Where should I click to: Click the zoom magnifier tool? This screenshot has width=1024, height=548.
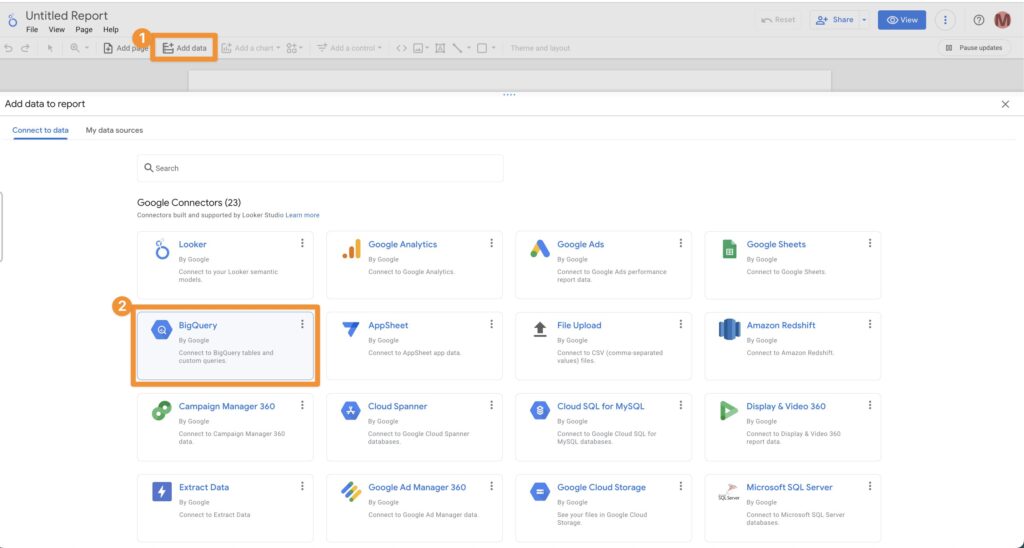click(74, 48)
